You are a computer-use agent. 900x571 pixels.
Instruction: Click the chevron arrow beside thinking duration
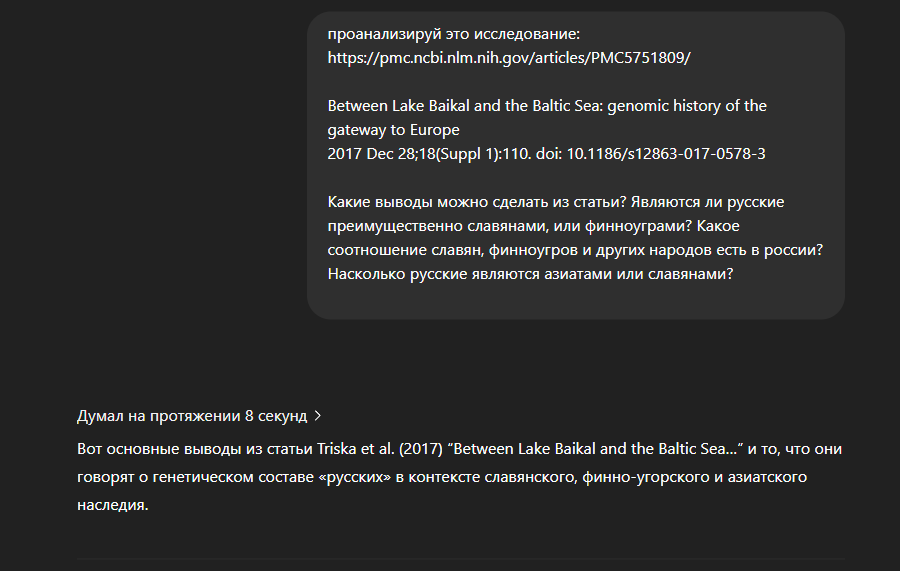(x=318, y=415)
